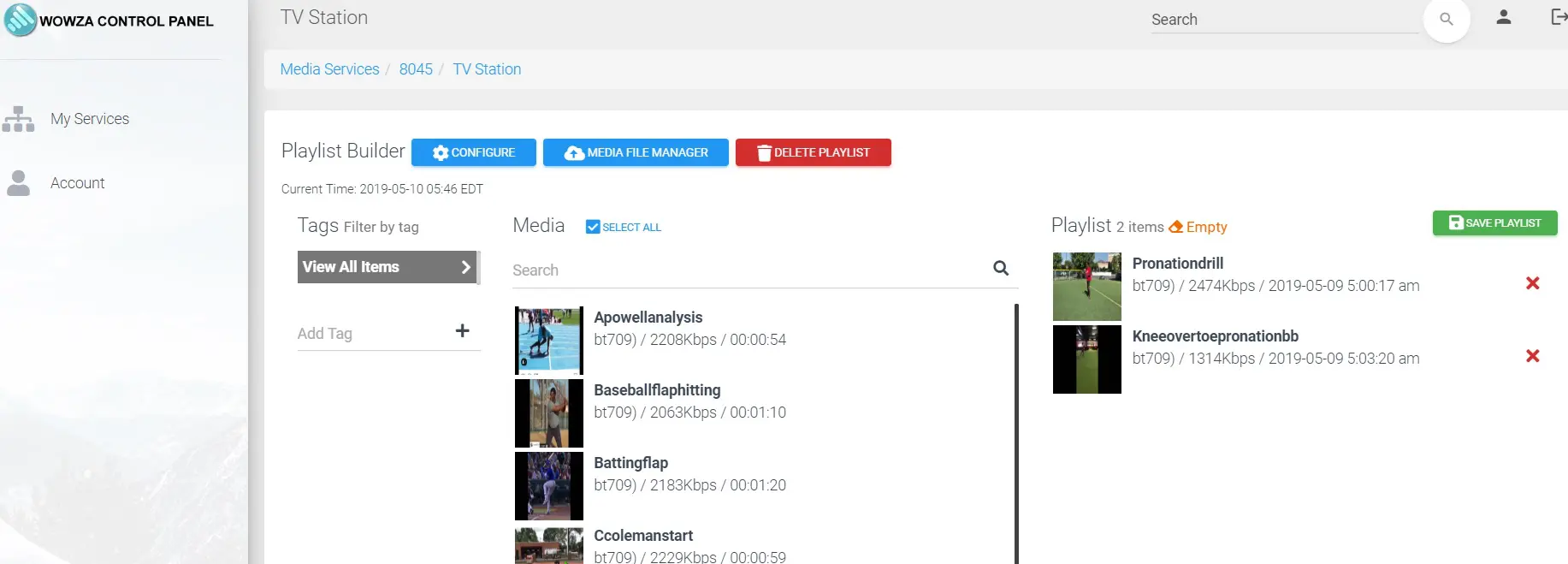The image size is (1568, 564).
Task: Open the user profile icon
Action: (1504, 17)
